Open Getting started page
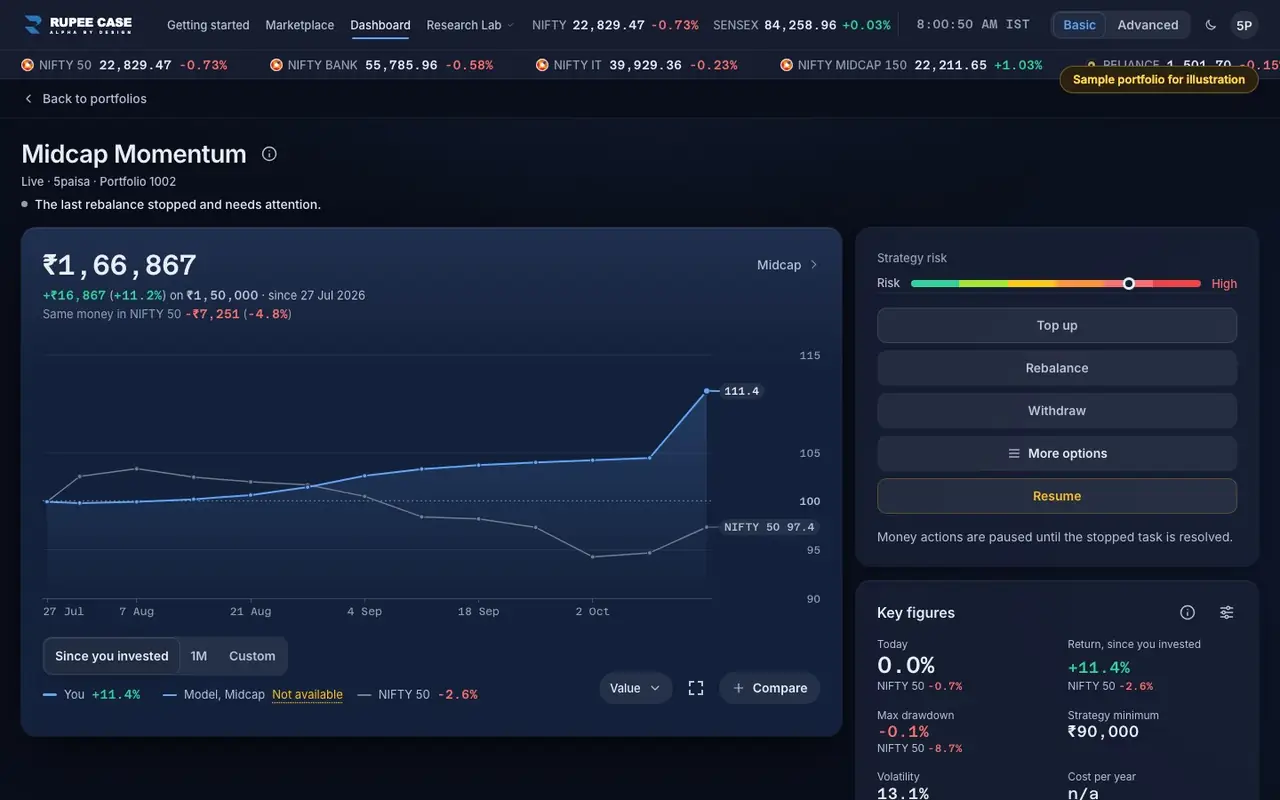The width and height of the screenshot is (1280, 800). (x=208, y=25)
